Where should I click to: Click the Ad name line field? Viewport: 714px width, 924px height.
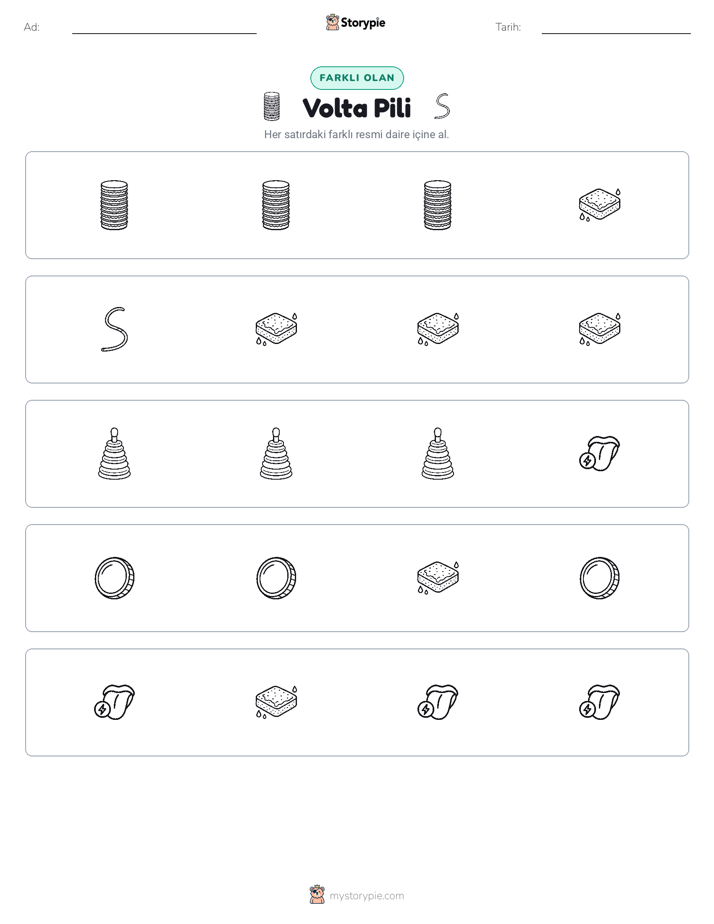point(164,28)
